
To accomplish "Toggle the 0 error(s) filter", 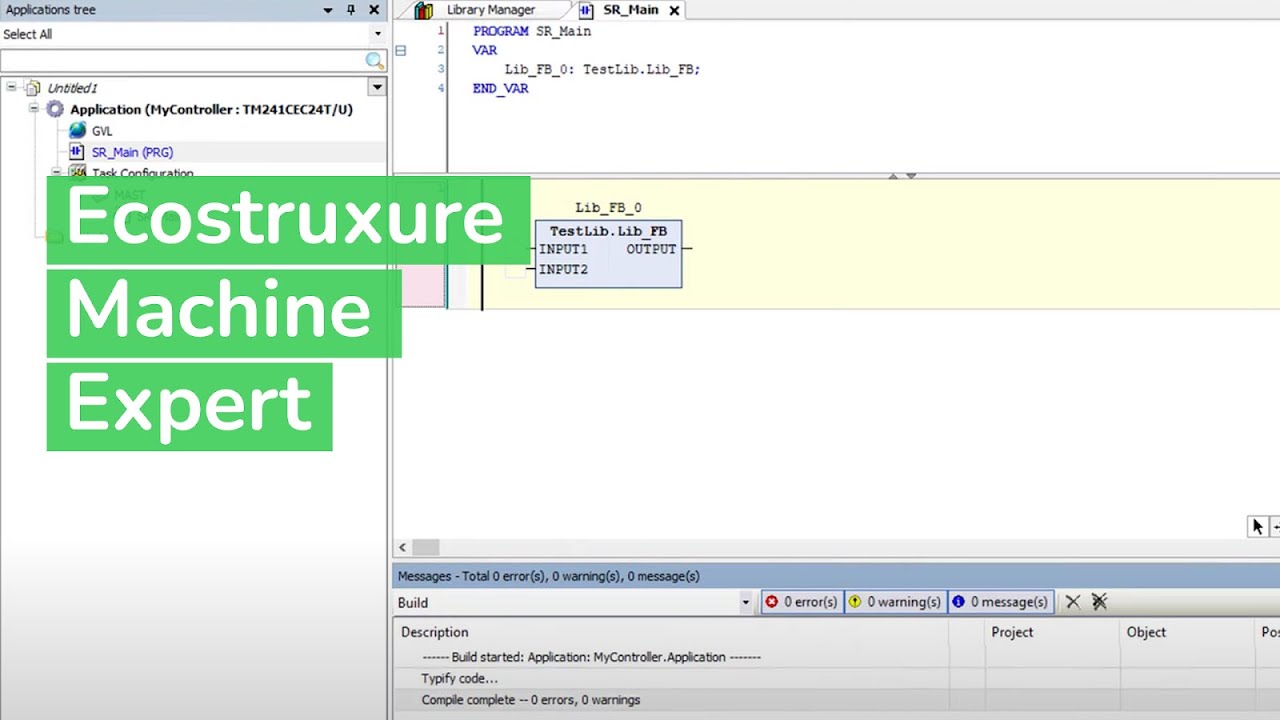I will [801, 602].
